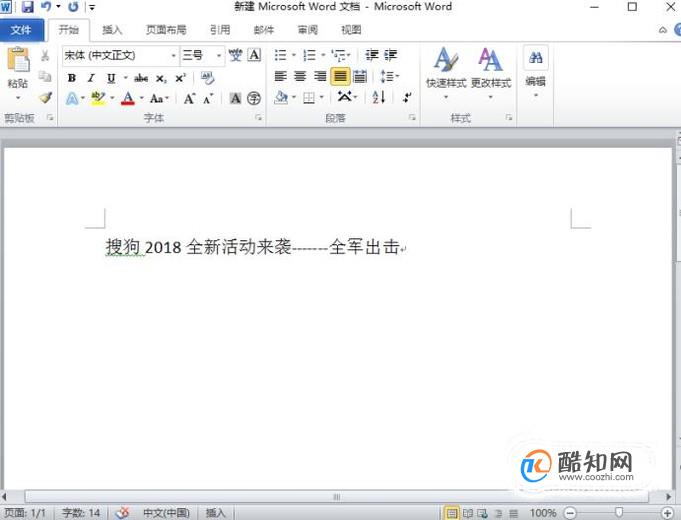Switch to the Insert (插入) tab
The width and height of the screenshot is (681, 520).
click(x=112, y=30)
